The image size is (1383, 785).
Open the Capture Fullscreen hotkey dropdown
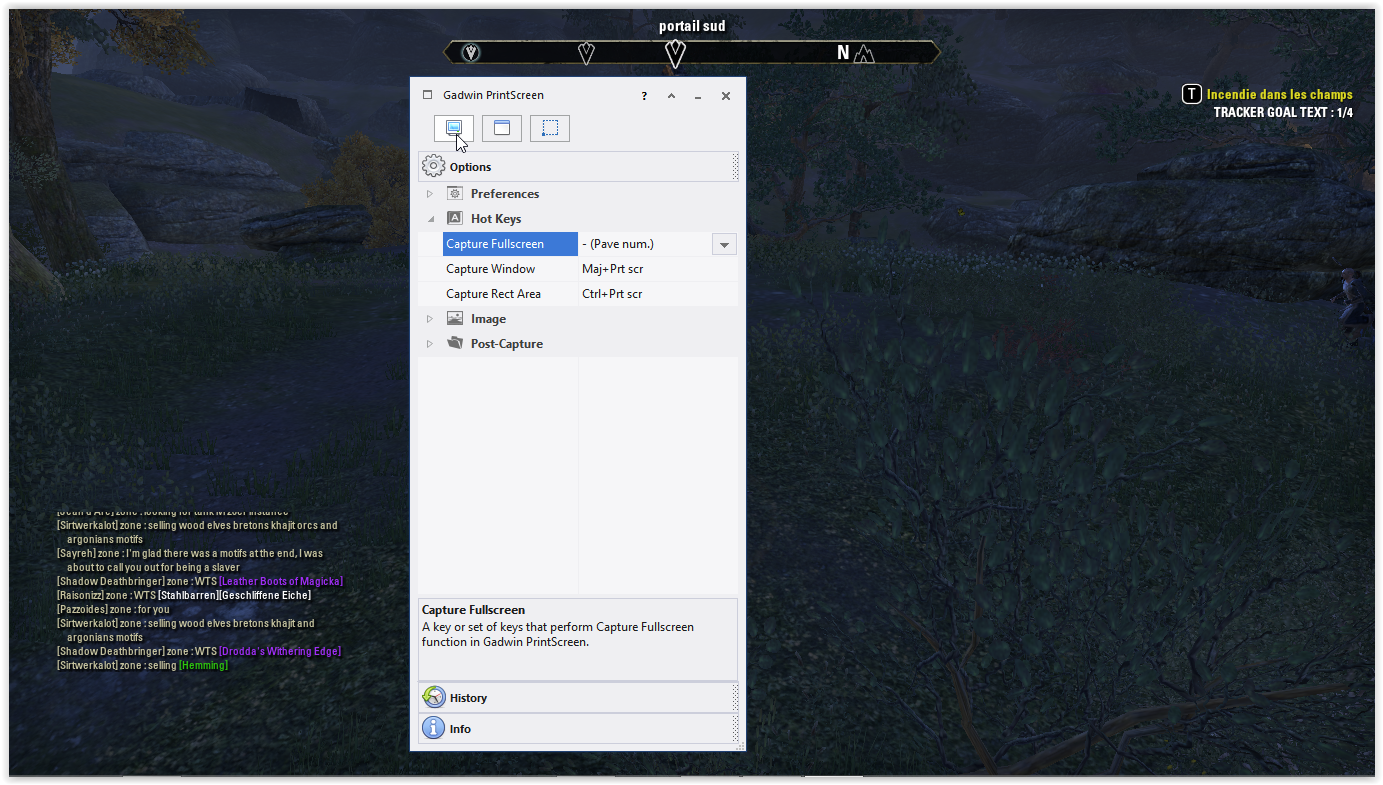click(724, 244)
